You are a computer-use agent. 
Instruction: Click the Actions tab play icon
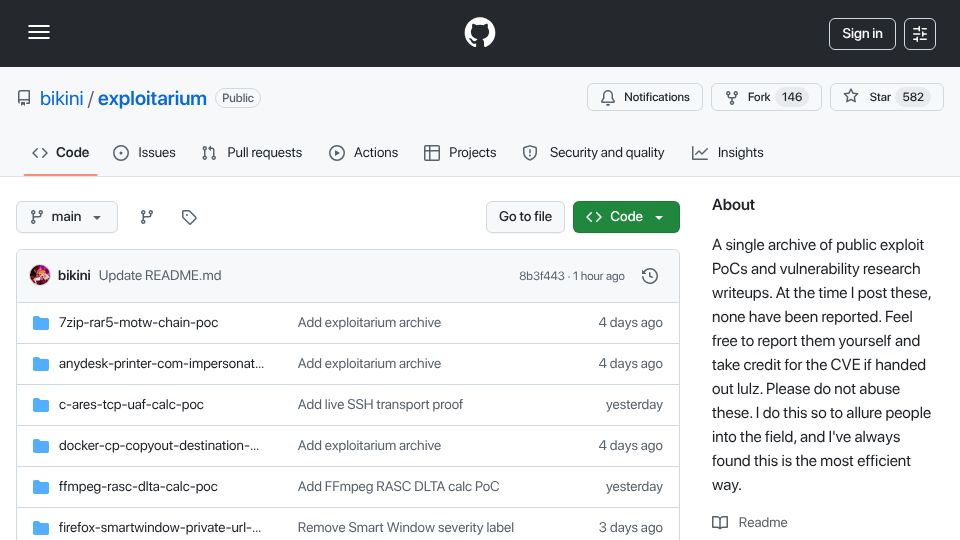click(x=337, y=153)
